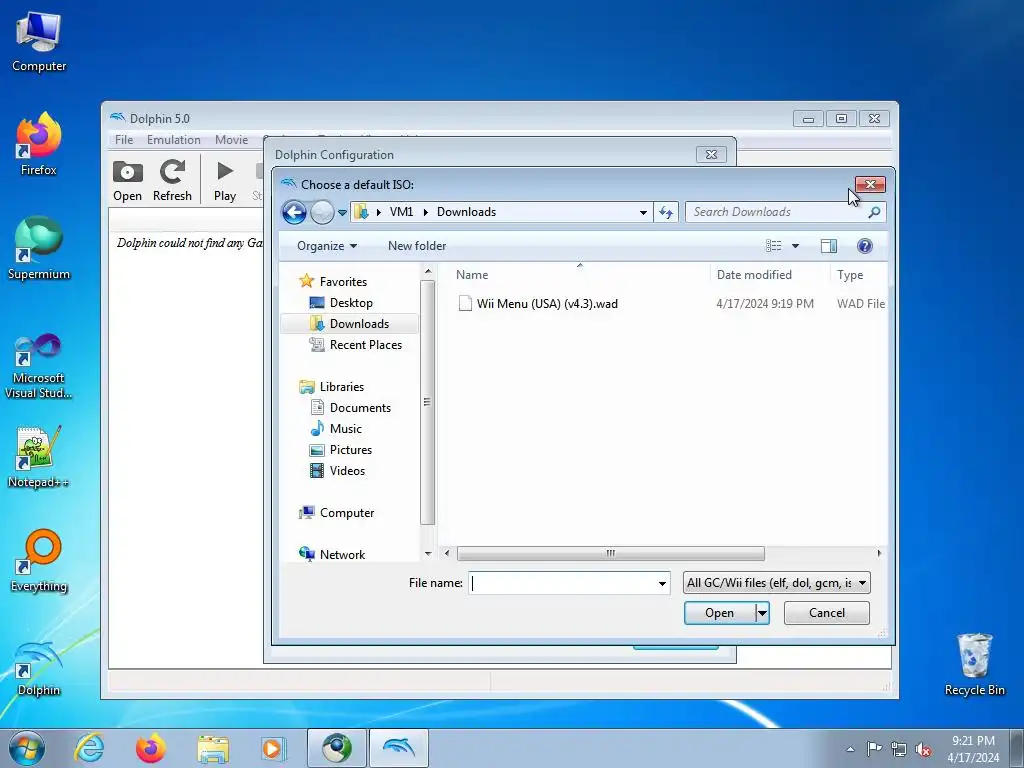Open the Firefox desktop shortcut
The height and width of the screenshot is (768, 1024).
(39, 145)
